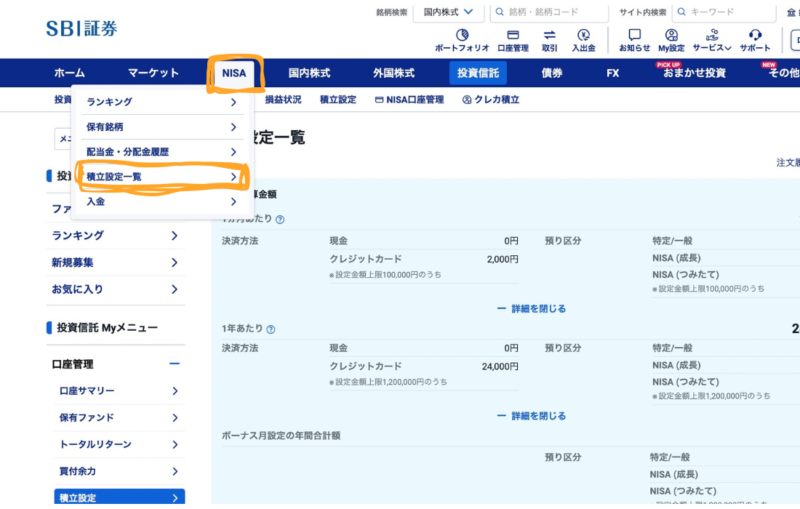
Task: Open the お知らせ notifications icon
Action: click(x=634, y=40)
